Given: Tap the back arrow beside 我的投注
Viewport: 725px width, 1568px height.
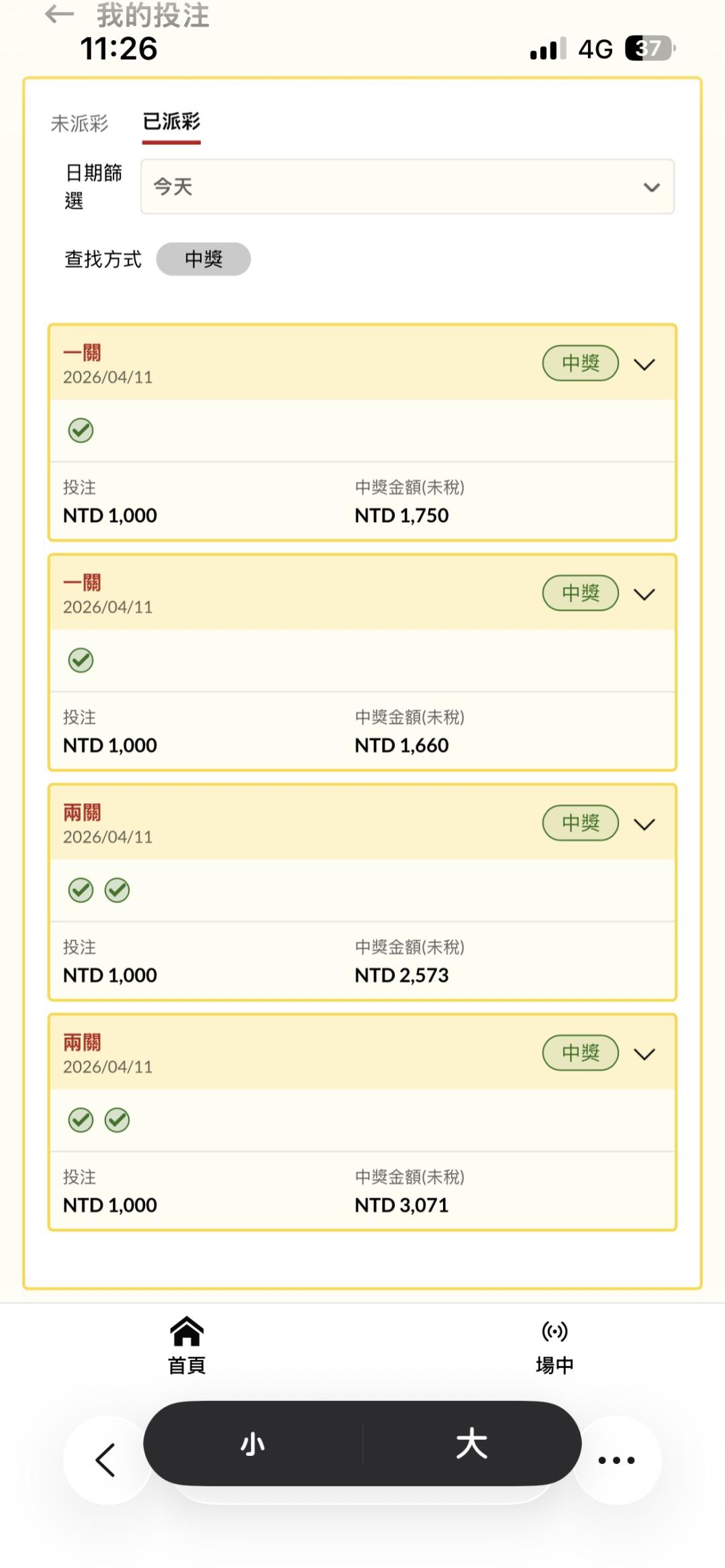Looking at the screenshot, I should point(59,14).
